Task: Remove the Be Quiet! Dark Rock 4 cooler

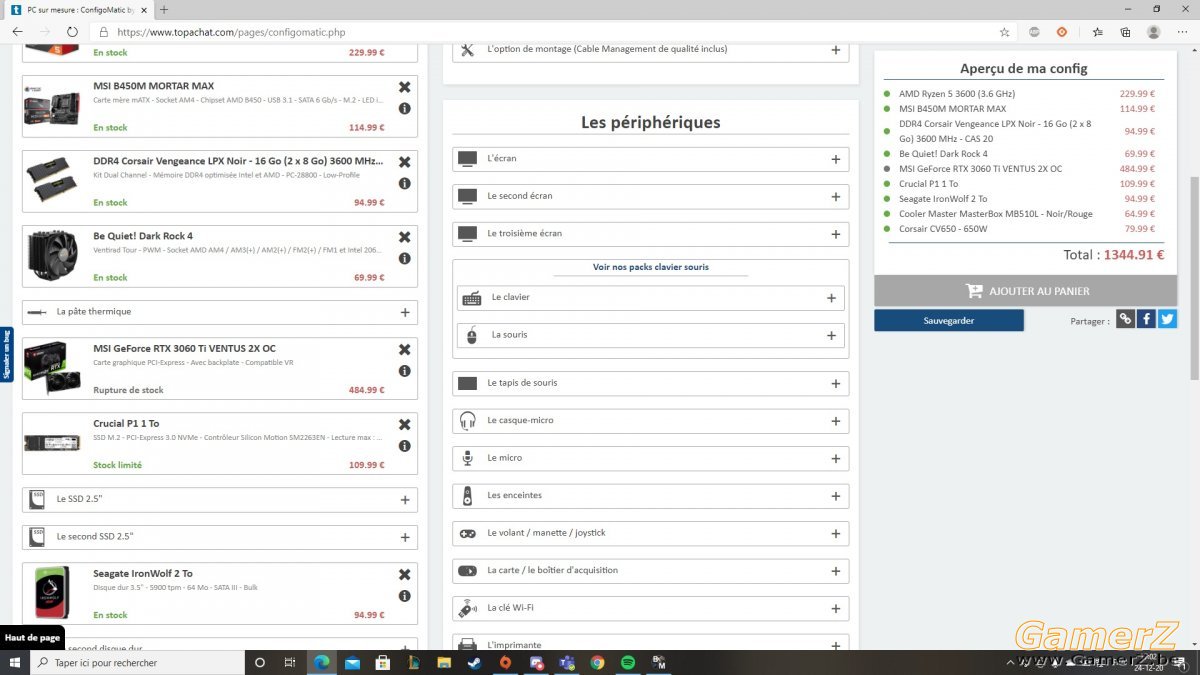Action: point(404,237)
